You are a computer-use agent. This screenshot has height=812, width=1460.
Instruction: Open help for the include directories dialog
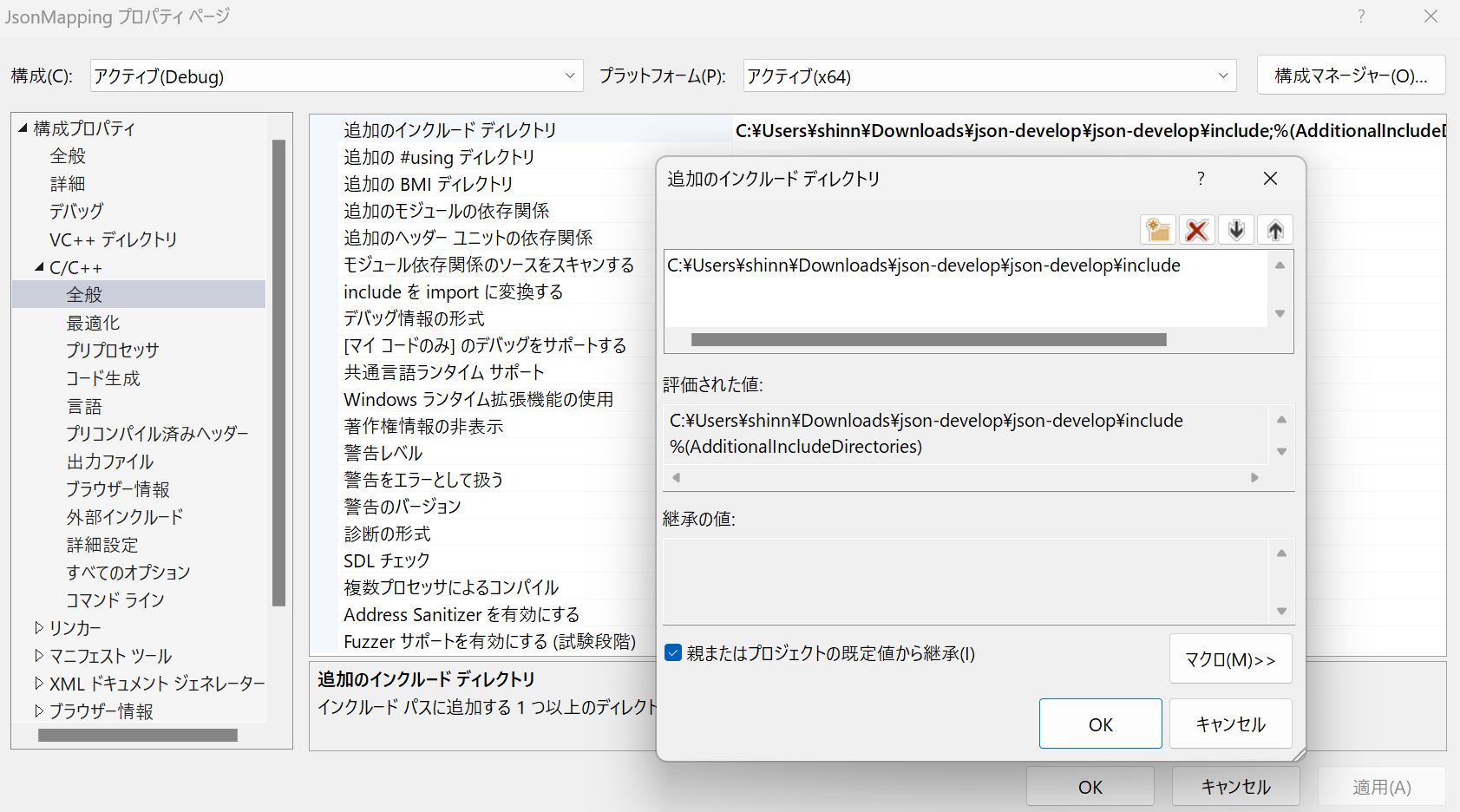1201,178
